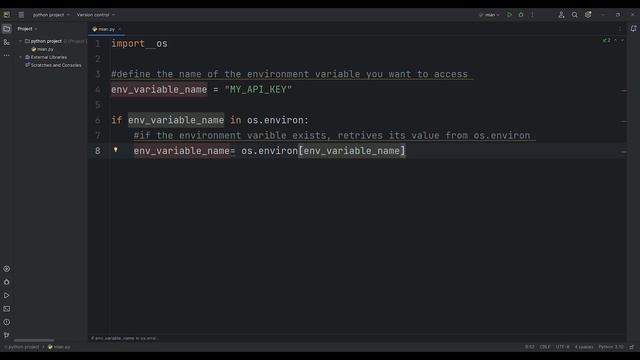This screenshot has height=360, width=640.
Task: Toggle the Project tool window icon
Action: tap(7, 29)
